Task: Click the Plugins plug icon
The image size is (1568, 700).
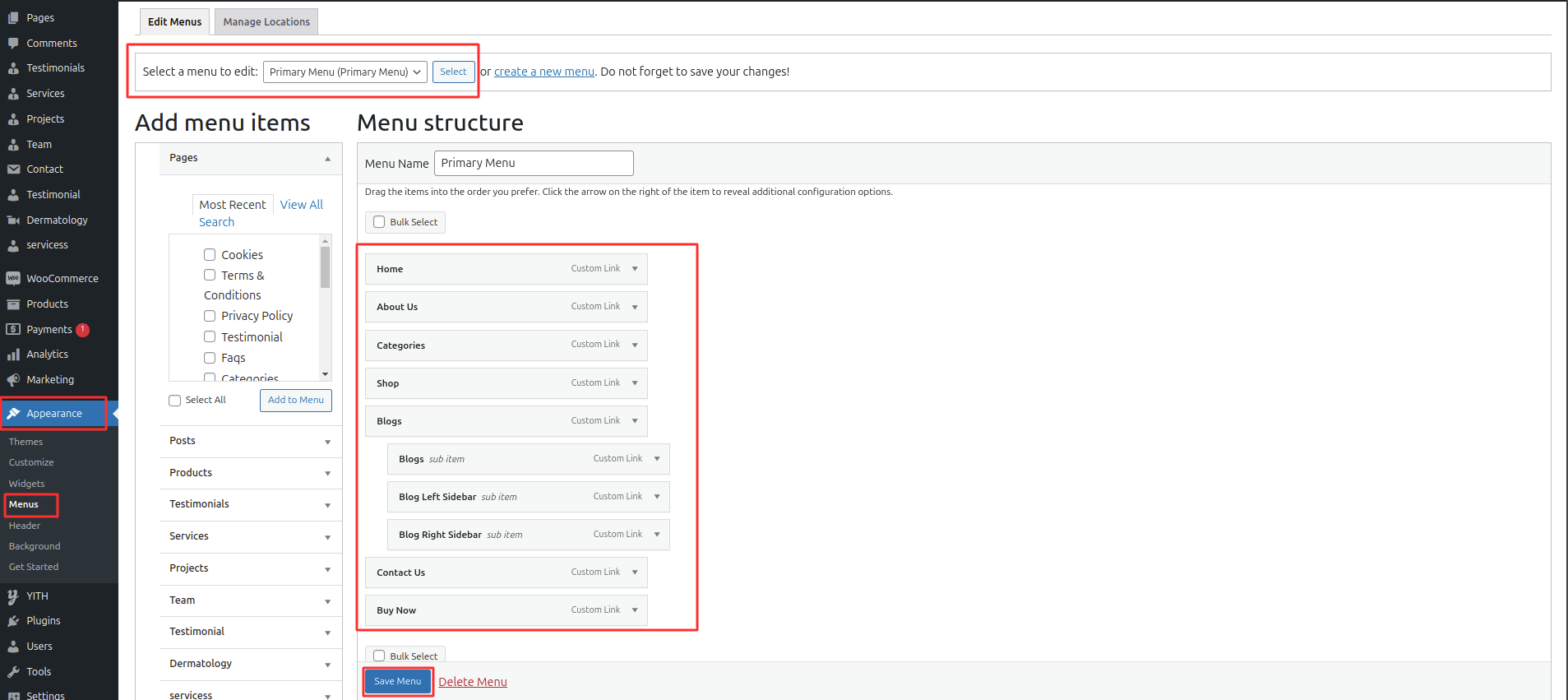Action: 13,621
